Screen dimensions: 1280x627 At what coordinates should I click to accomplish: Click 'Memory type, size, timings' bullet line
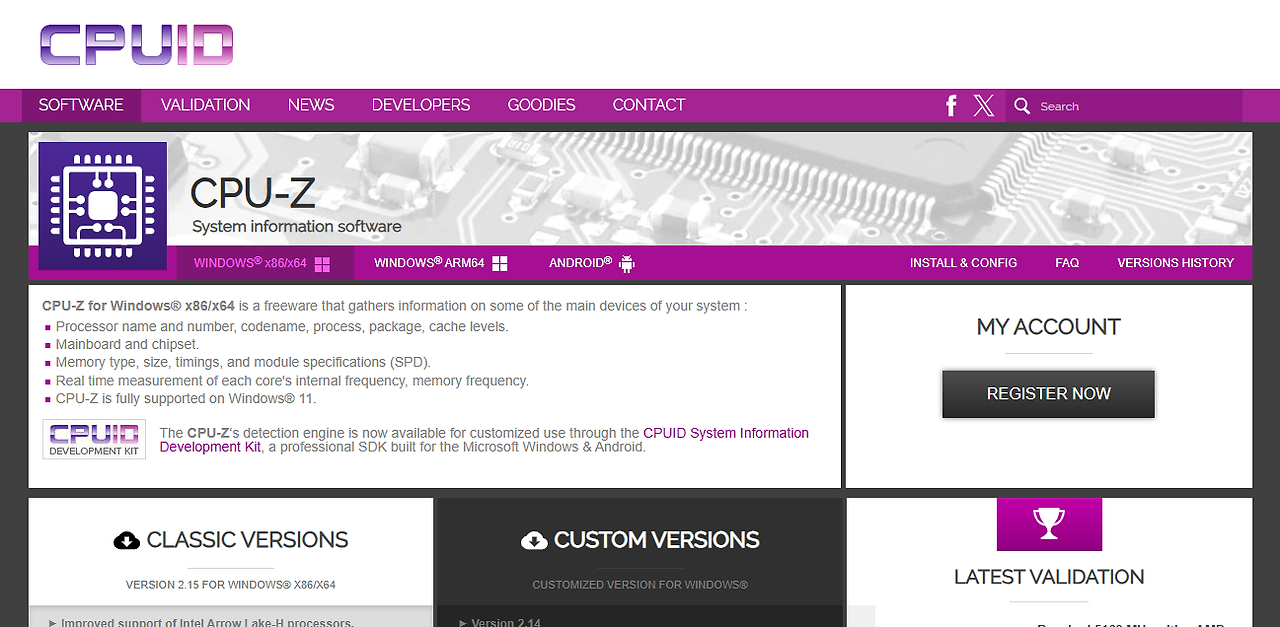point(243,362)
